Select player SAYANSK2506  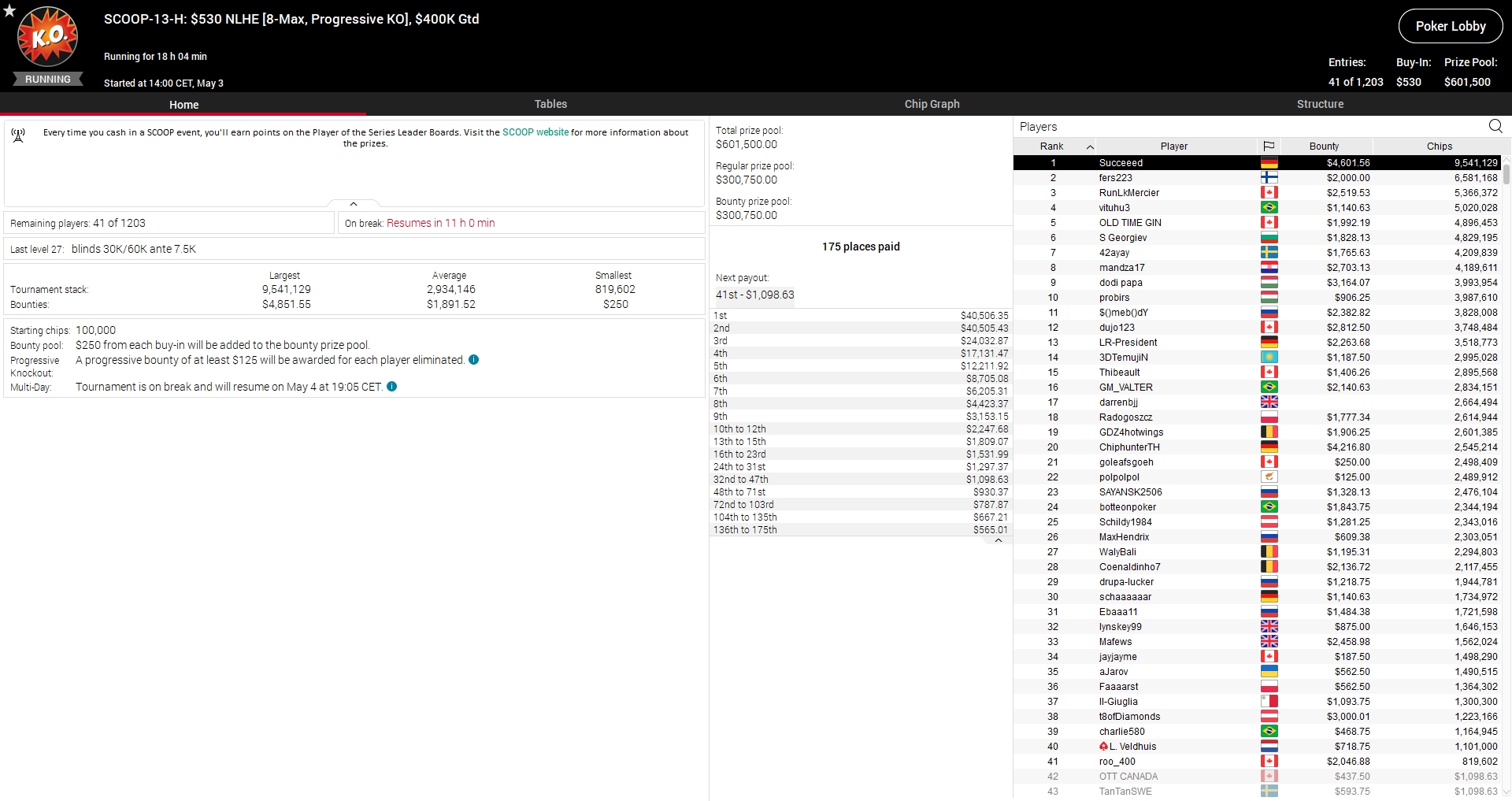click(x=1257, y=492)
